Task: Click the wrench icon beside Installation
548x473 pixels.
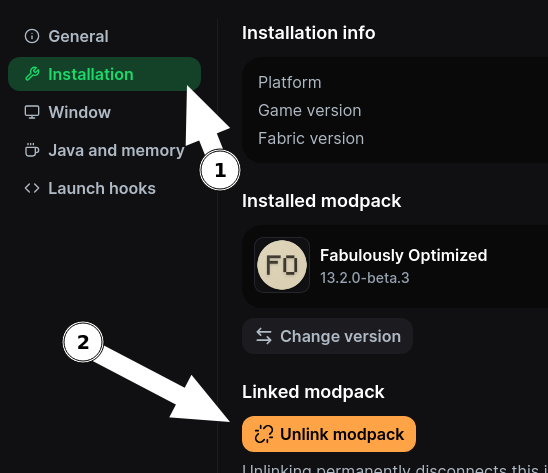Action: [x=32, y=74]
